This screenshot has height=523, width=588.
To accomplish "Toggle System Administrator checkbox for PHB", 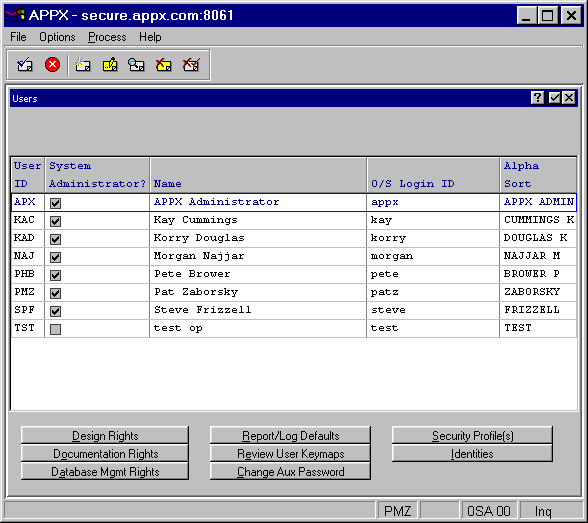I will pyautogui.click(x=56, y=275).
